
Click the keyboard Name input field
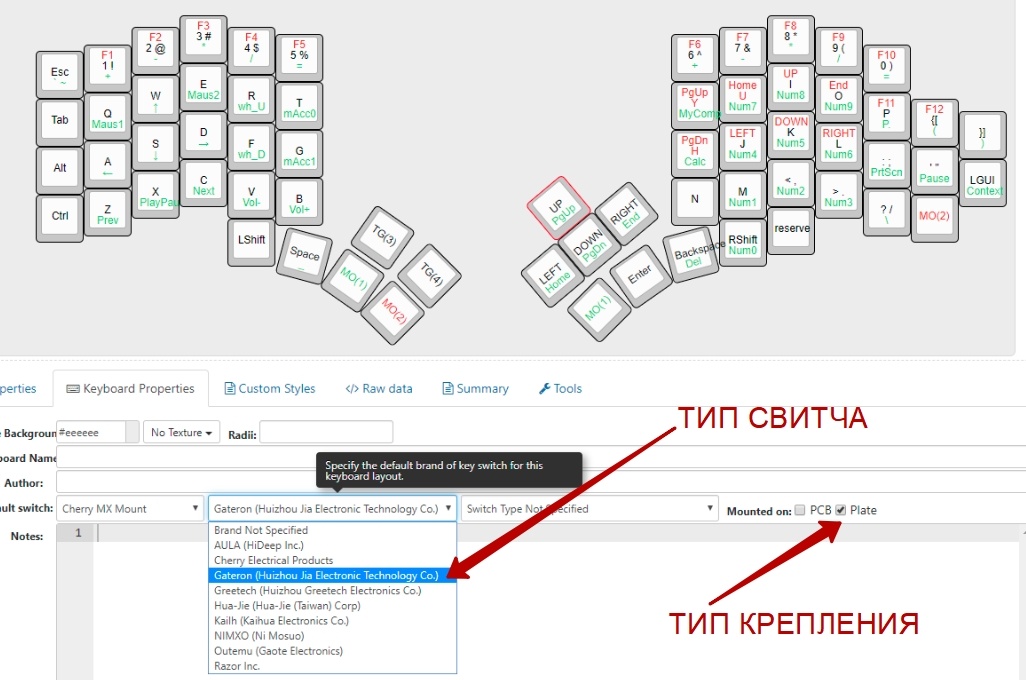point(540,457)
